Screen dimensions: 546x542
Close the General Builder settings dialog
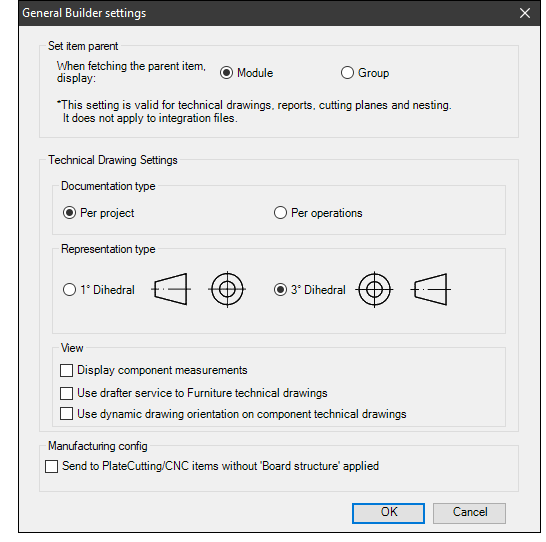click(x=525, y=13)
